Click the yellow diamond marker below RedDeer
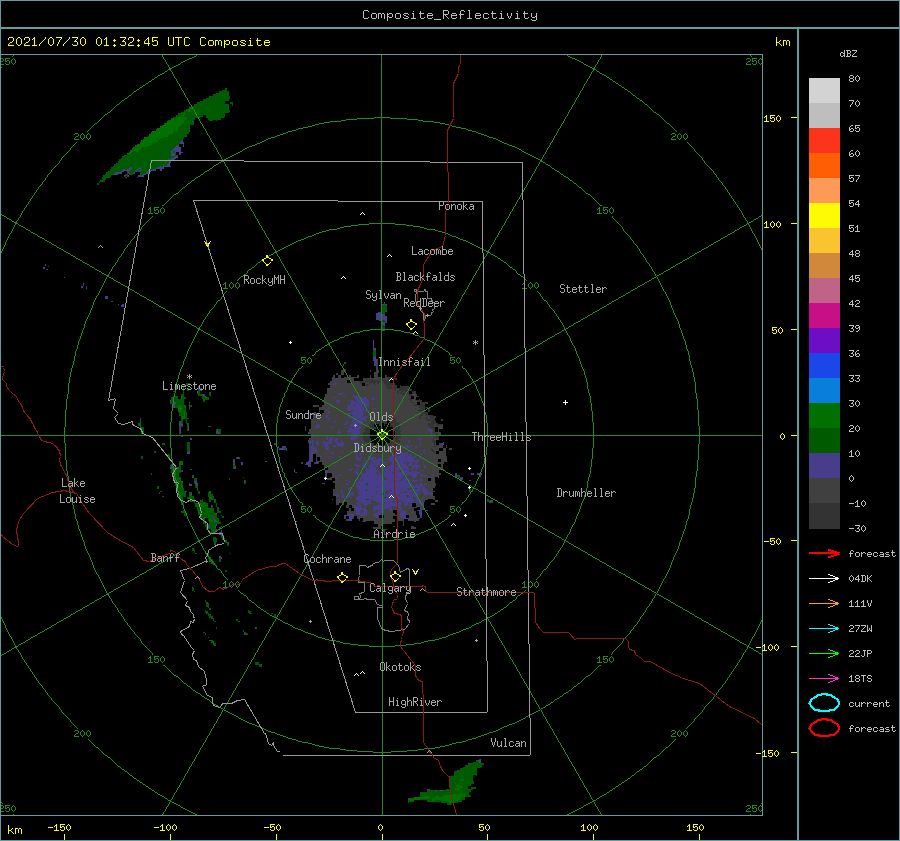Viewport: 900px width, 841px height. point(412,325)
